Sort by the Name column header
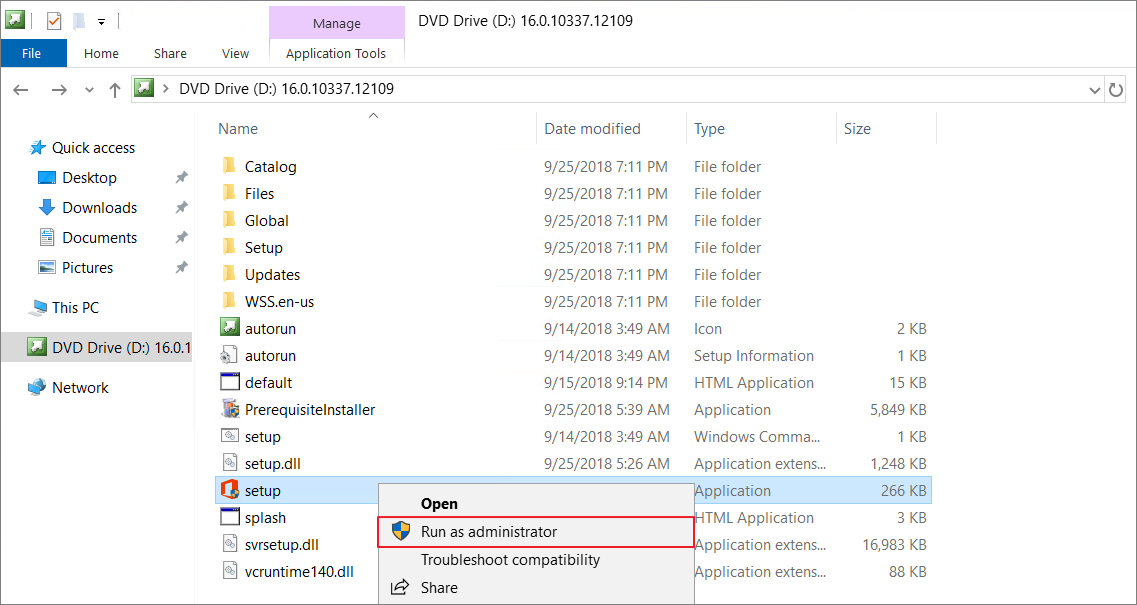The width and height of the screenshot is (1137, 605). [238, 128]
